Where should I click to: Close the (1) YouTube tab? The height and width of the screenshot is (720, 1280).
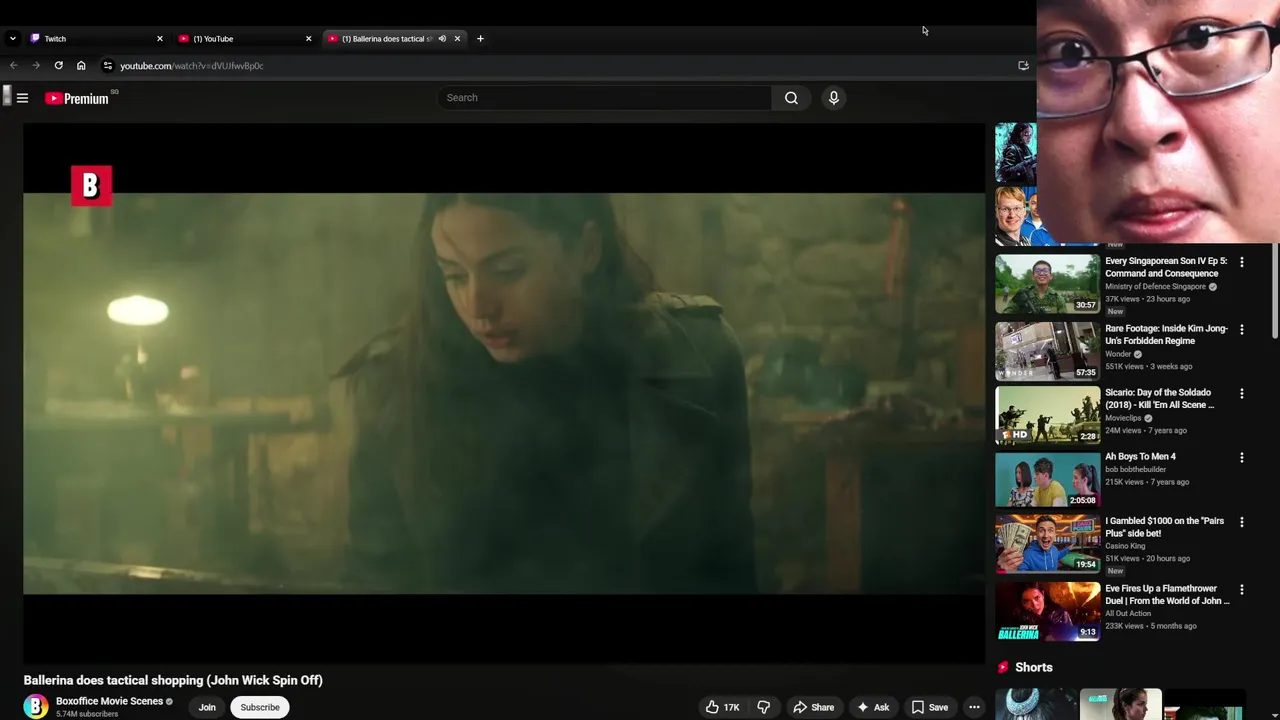pos(308,39)
